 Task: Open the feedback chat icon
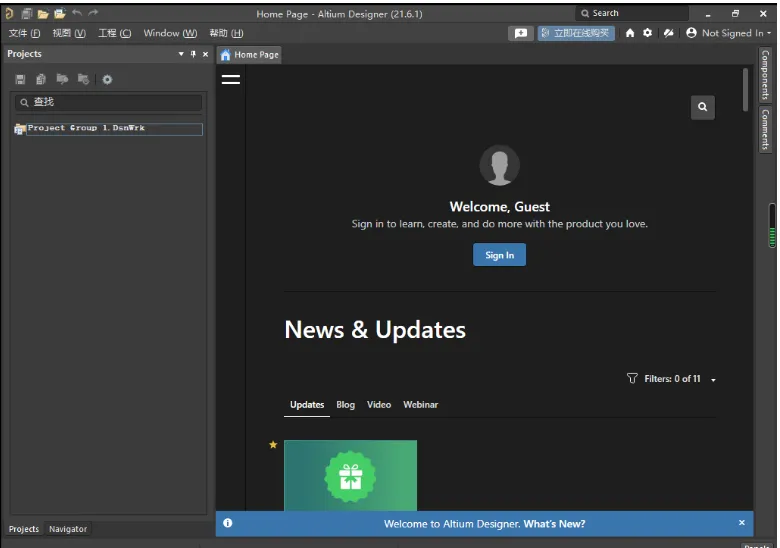(x=521, y=33)
